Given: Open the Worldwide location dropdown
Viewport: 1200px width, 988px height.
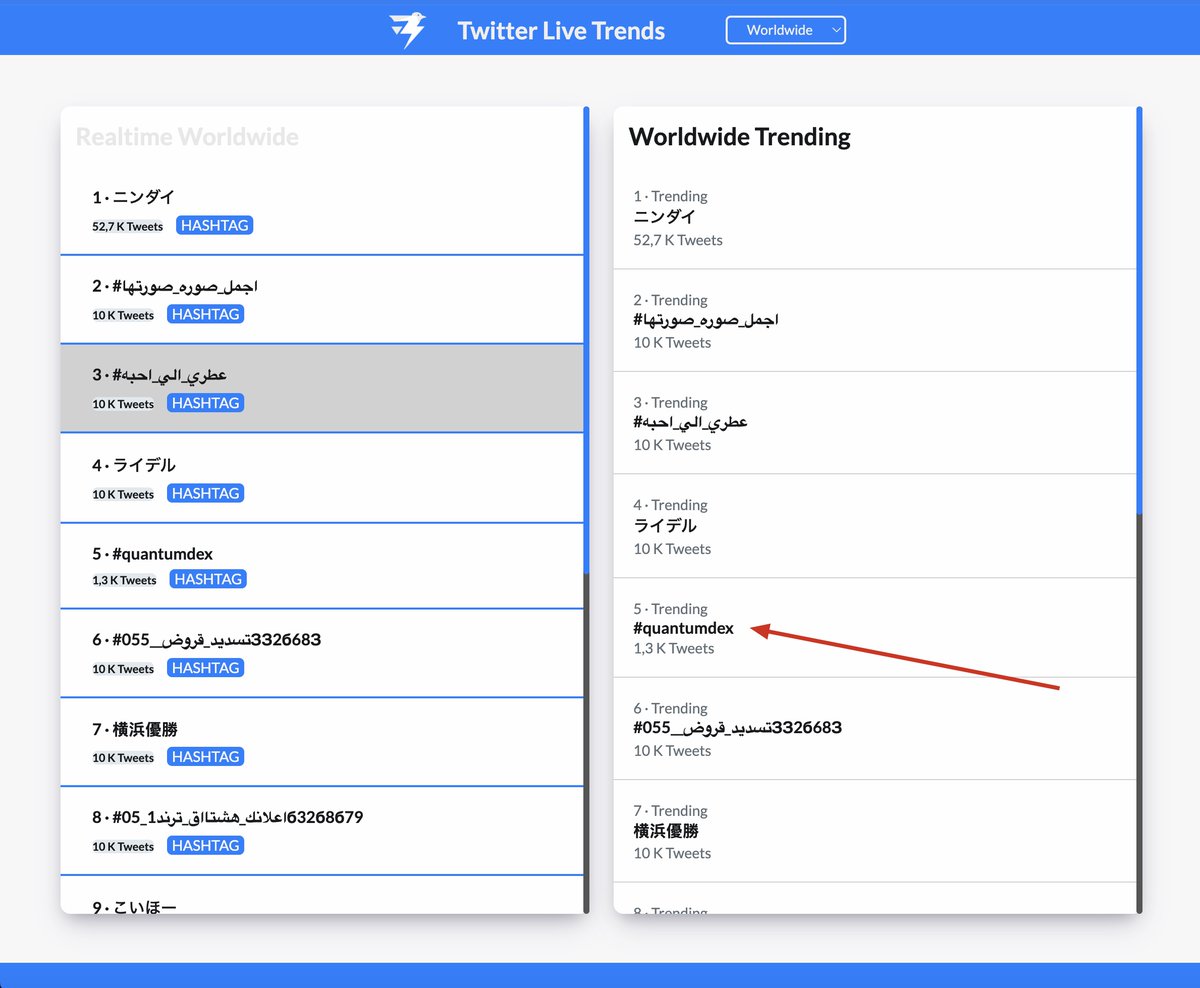Looking at the screenshot, I should (x=786, y=30).
